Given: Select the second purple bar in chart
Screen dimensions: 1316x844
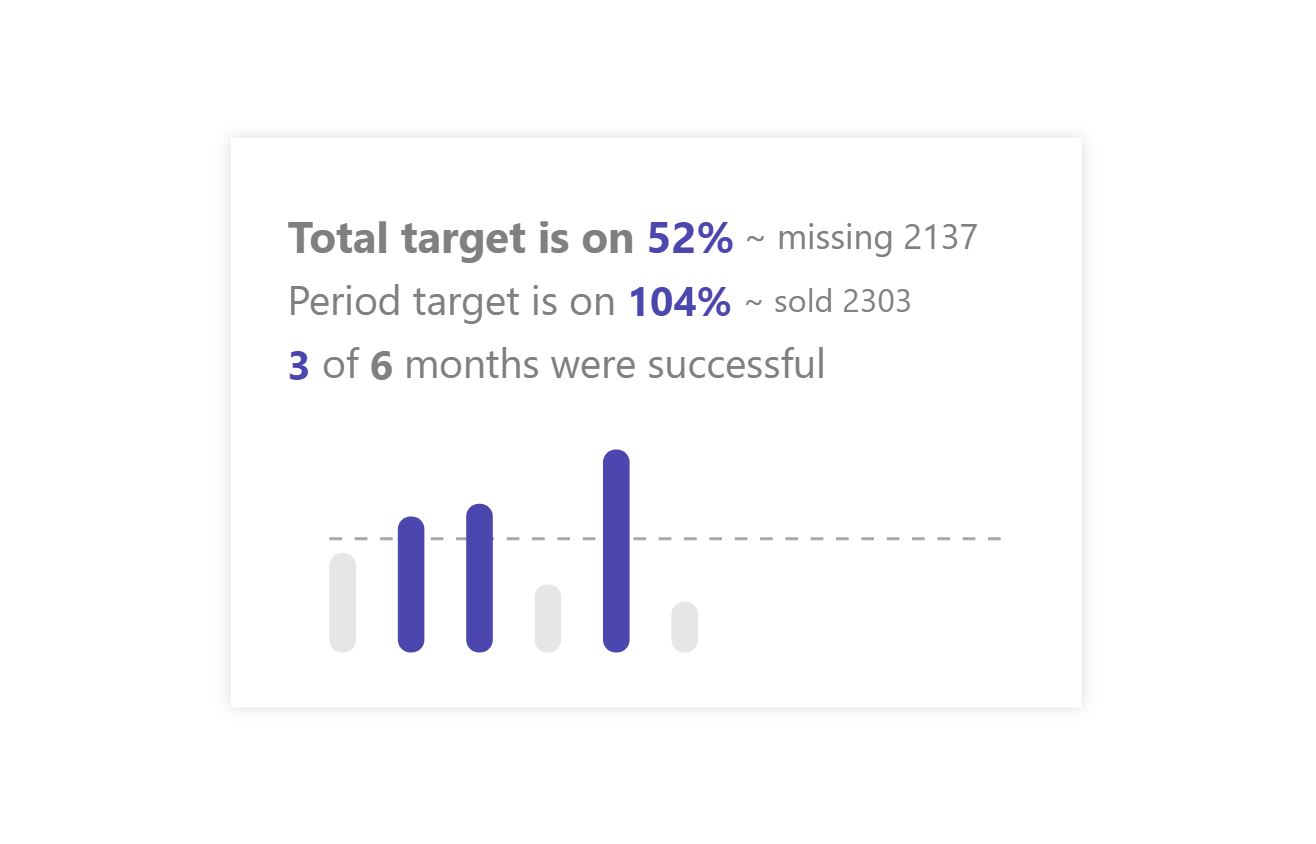Looking at the screenshot, I should point(411,584).
